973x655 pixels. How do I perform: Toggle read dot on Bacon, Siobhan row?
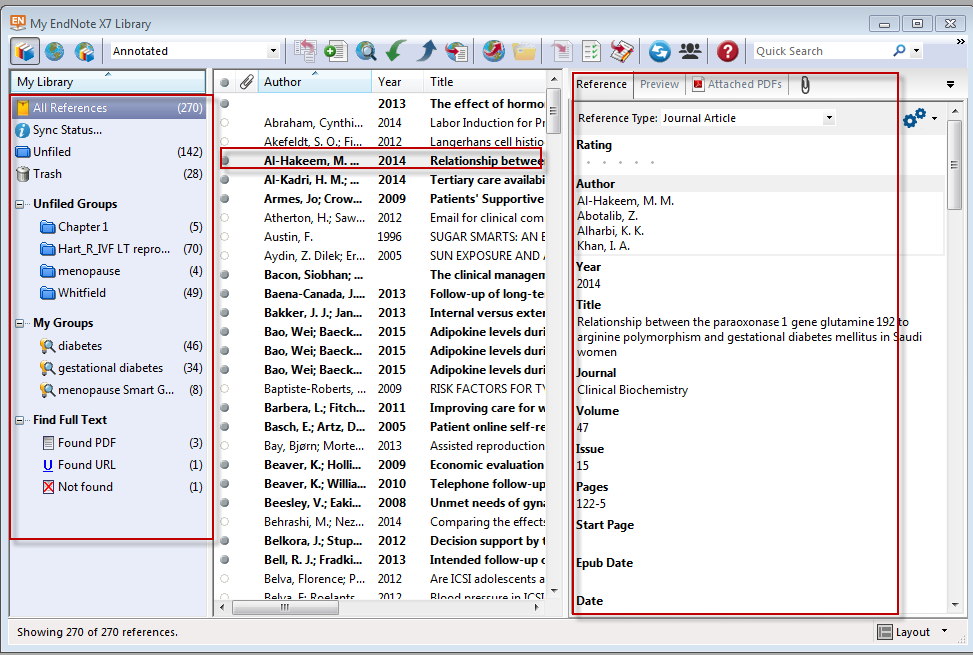(x=225, y=275)
